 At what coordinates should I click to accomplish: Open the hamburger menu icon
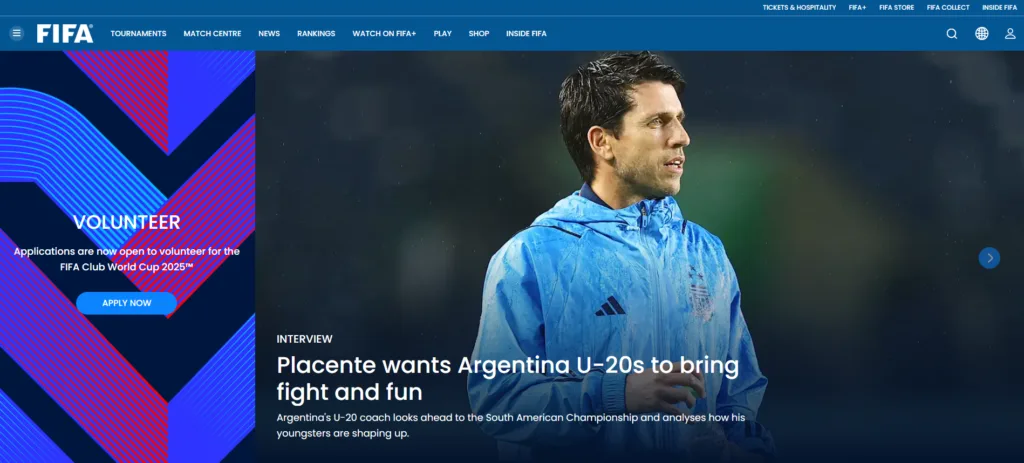(x=16, y=33)
